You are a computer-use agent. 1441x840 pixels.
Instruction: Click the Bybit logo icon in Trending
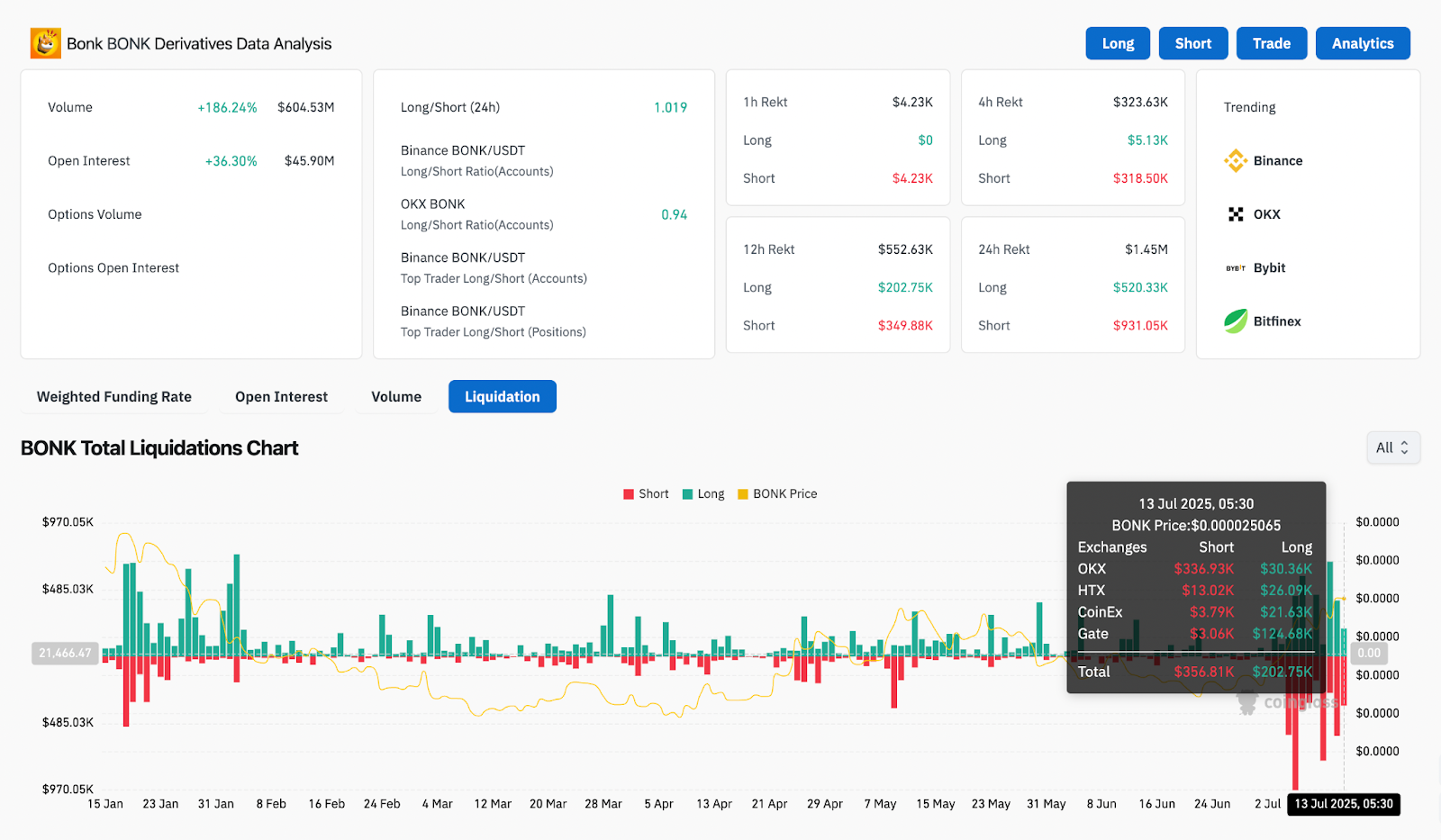click(1235, 268)
